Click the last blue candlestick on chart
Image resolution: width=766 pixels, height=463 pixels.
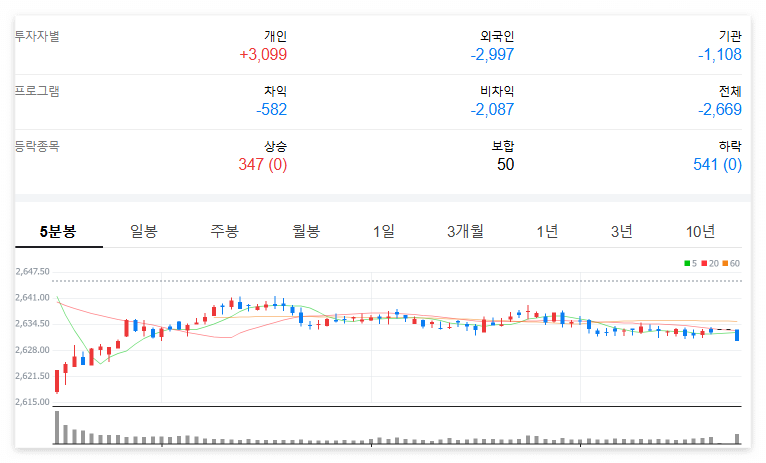737,335
